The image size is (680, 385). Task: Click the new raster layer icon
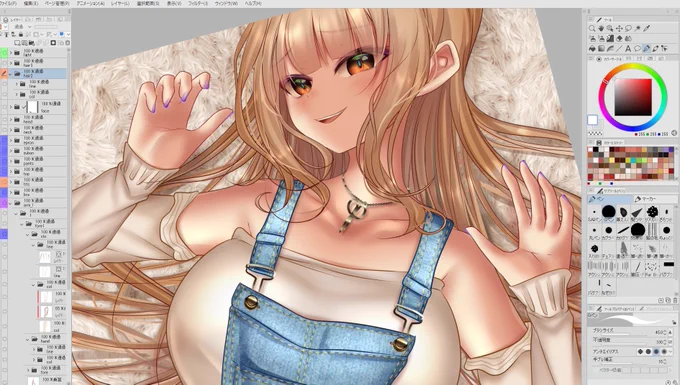pyautogui.click(x=18, y=42)
